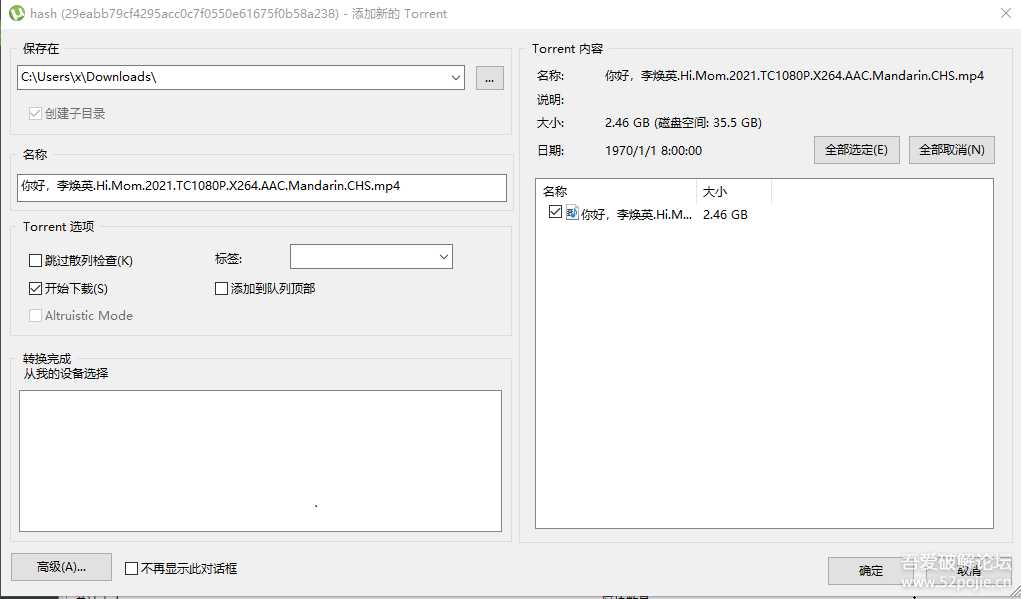
Task: Click the video file icon beside the mp4 entry
Action: [570, 213]
